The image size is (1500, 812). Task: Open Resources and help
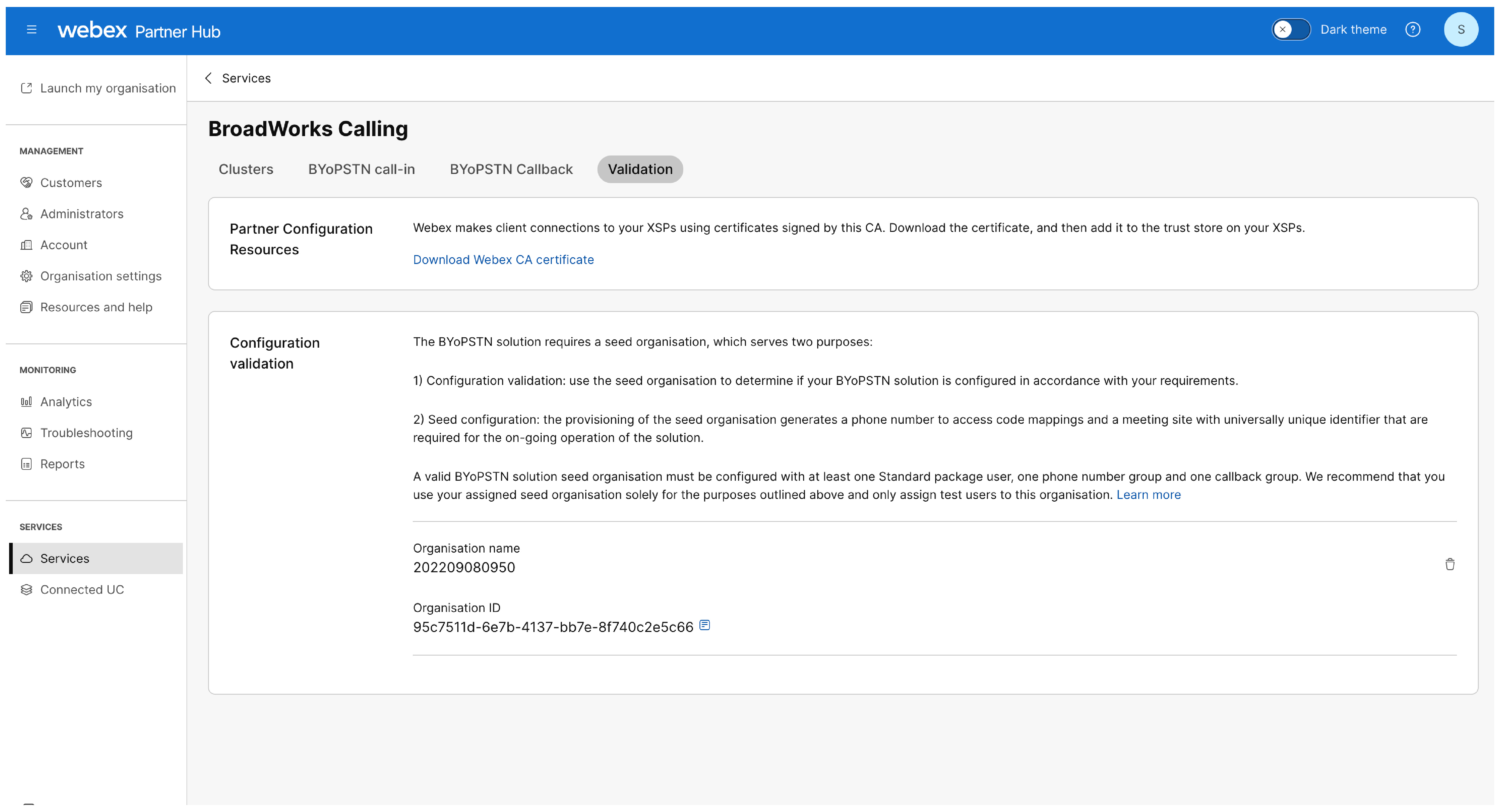coord(96,307)
